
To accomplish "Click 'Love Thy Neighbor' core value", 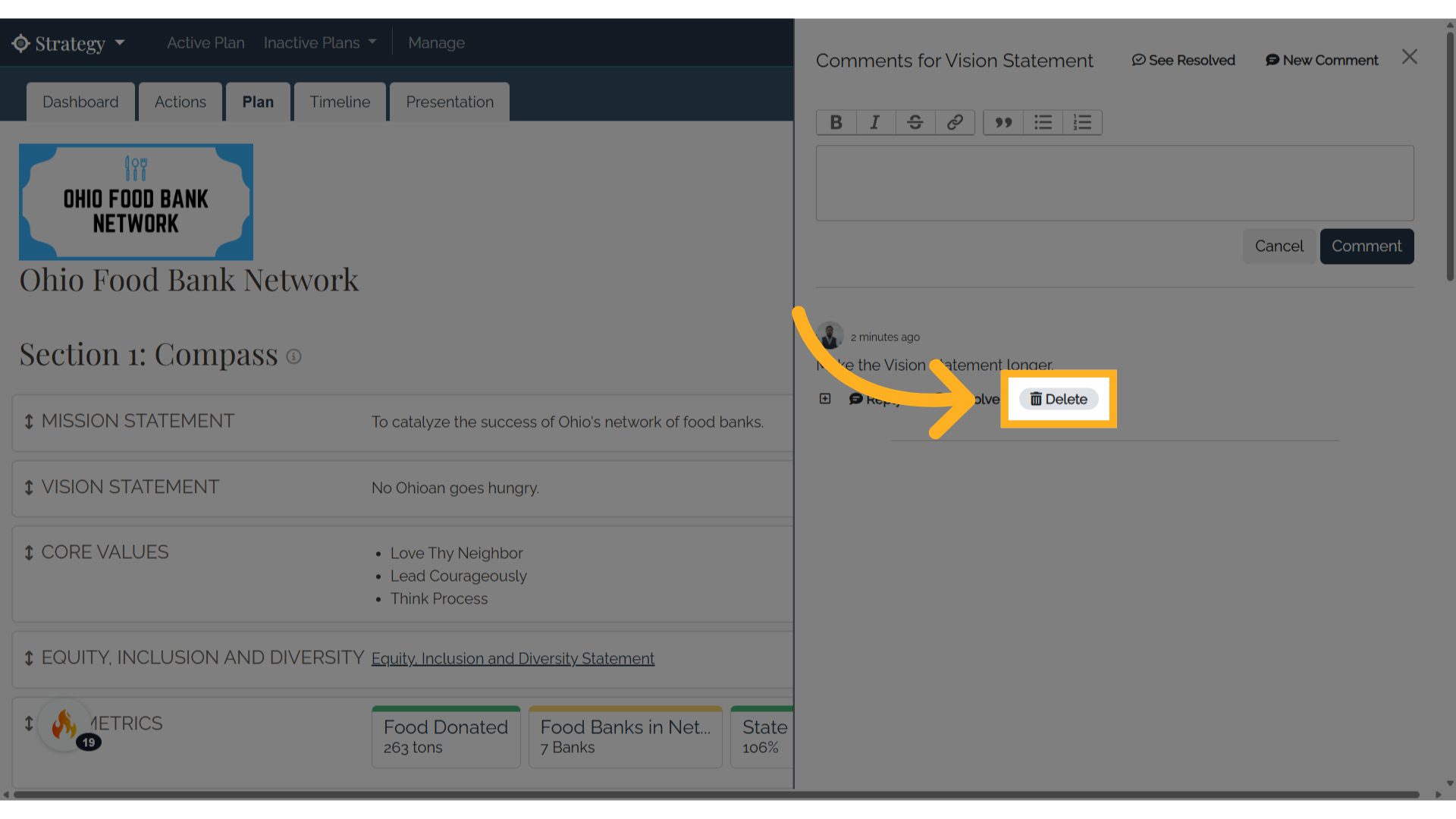I will tap(457, 553).
